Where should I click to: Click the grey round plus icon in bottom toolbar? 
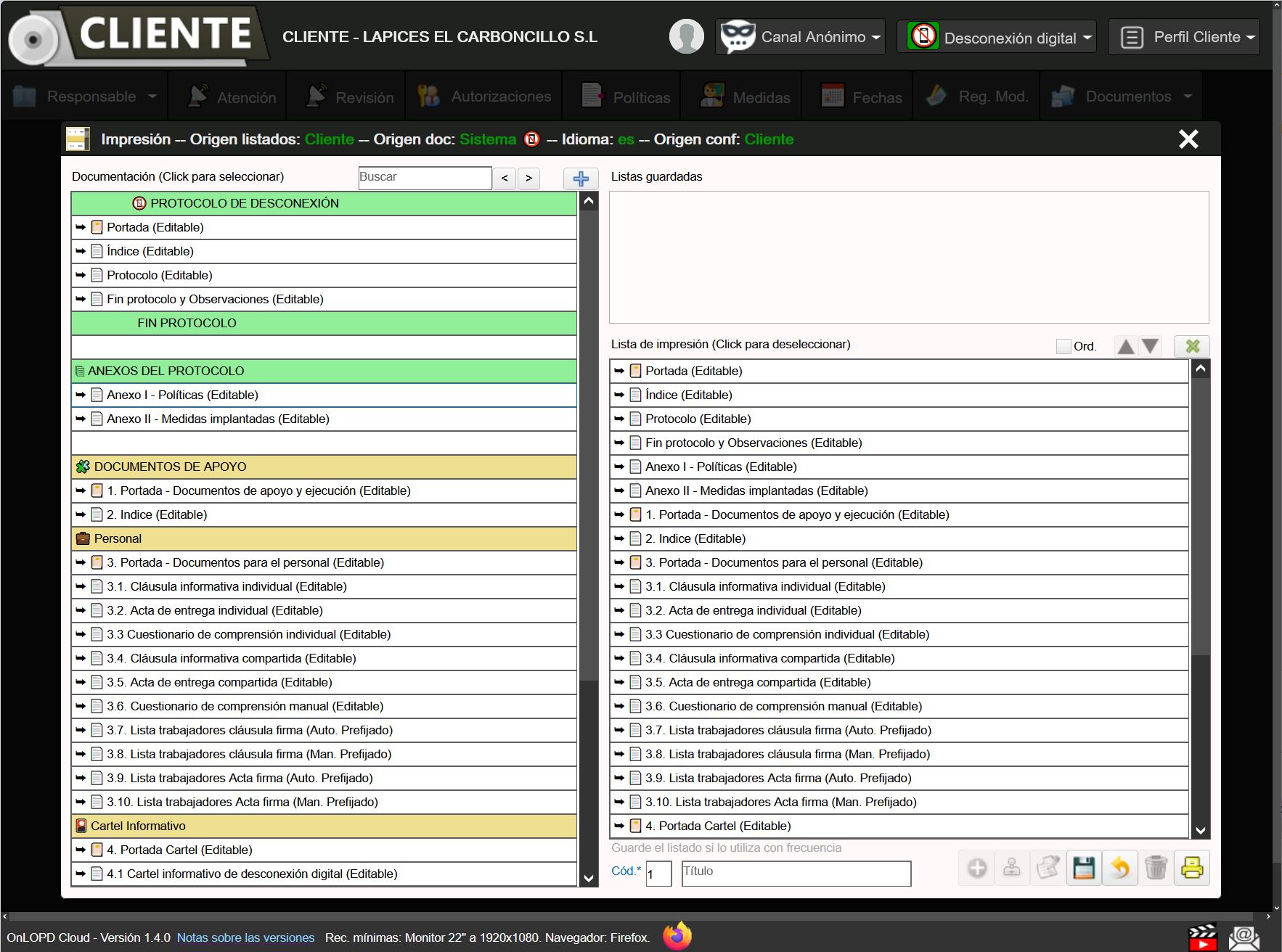[x=977, y=868]
